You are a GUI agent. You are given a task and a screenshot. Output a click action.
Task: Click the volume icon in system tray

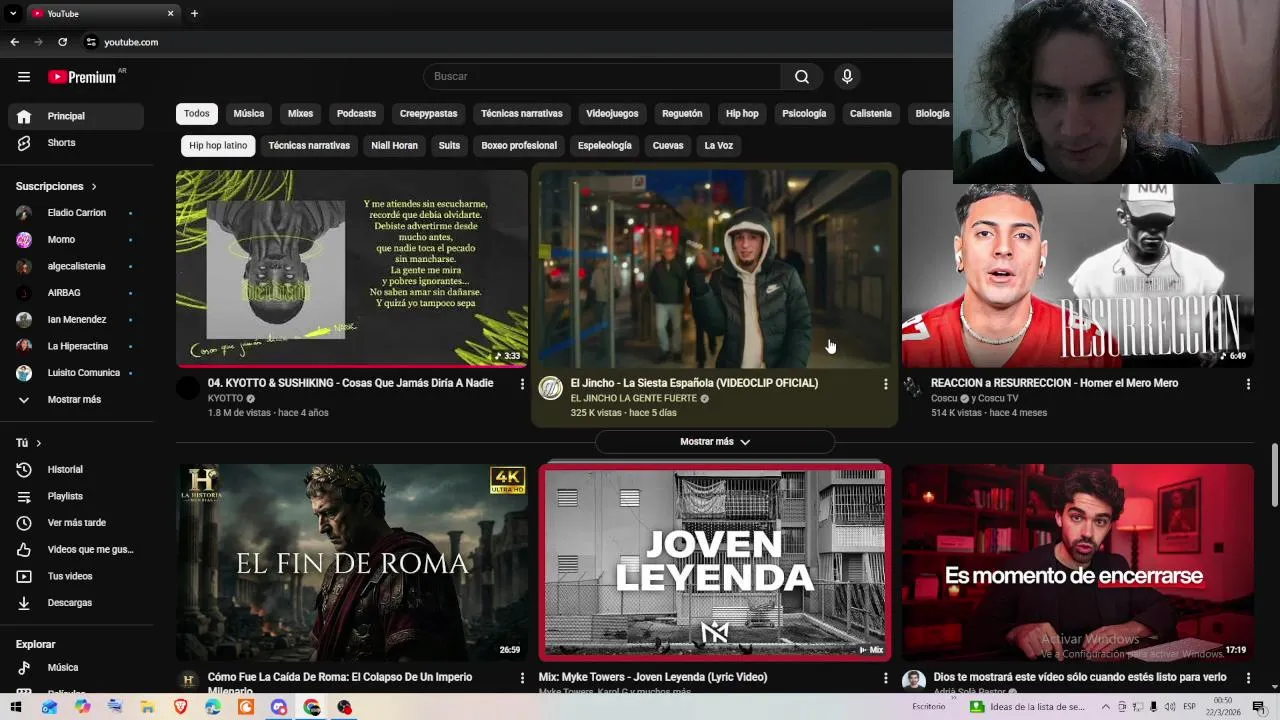tap(1170, 707)
